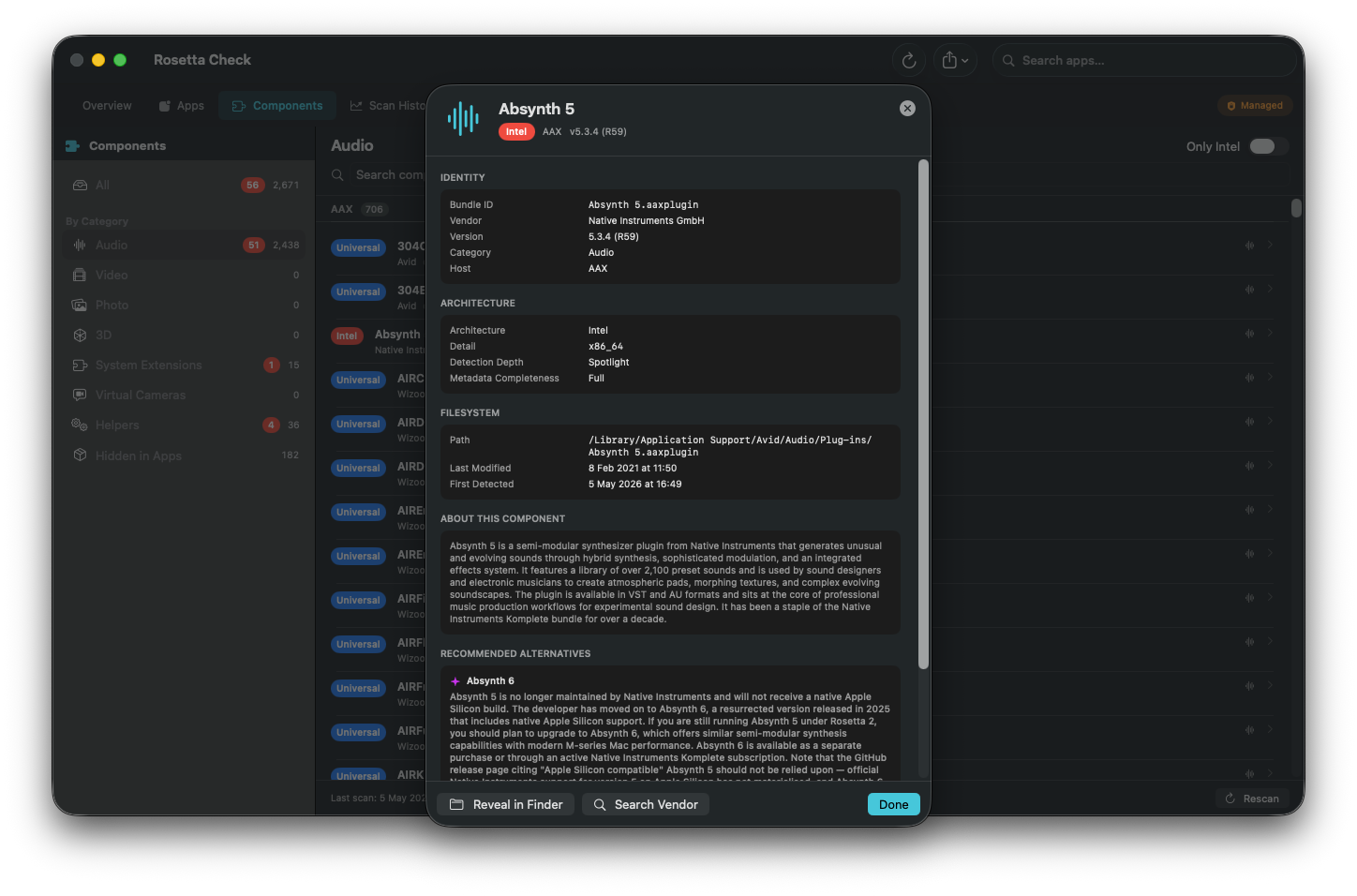Click the Last scan status text
Image resolution: width=1357 pixels, height=896 pixels.
(379, 799)
